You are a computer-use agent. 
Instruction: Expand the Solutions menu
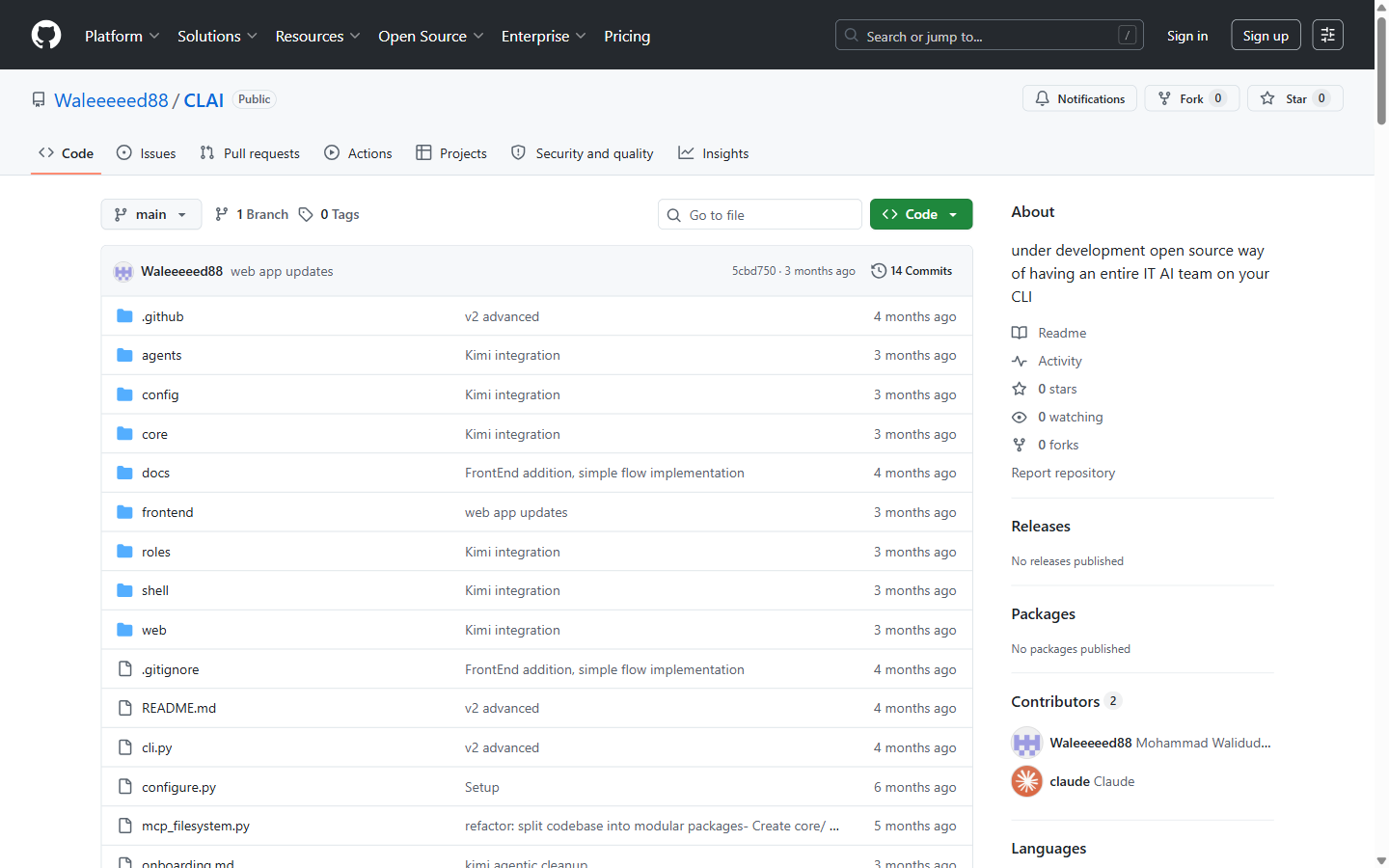pos(217,36)
